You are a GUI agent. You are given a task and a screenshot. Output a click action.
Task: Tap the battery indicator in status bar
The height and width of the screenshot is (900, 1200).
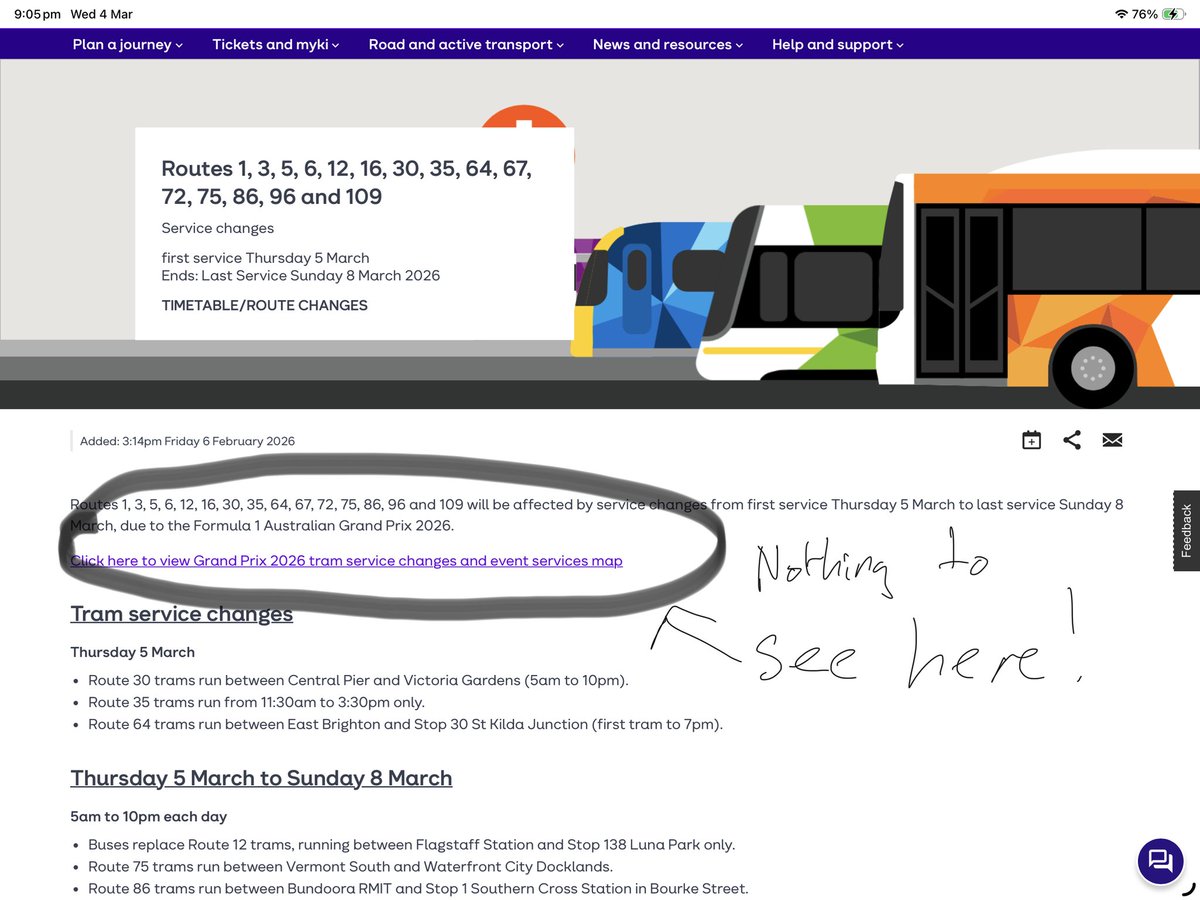coord(1173,14)
